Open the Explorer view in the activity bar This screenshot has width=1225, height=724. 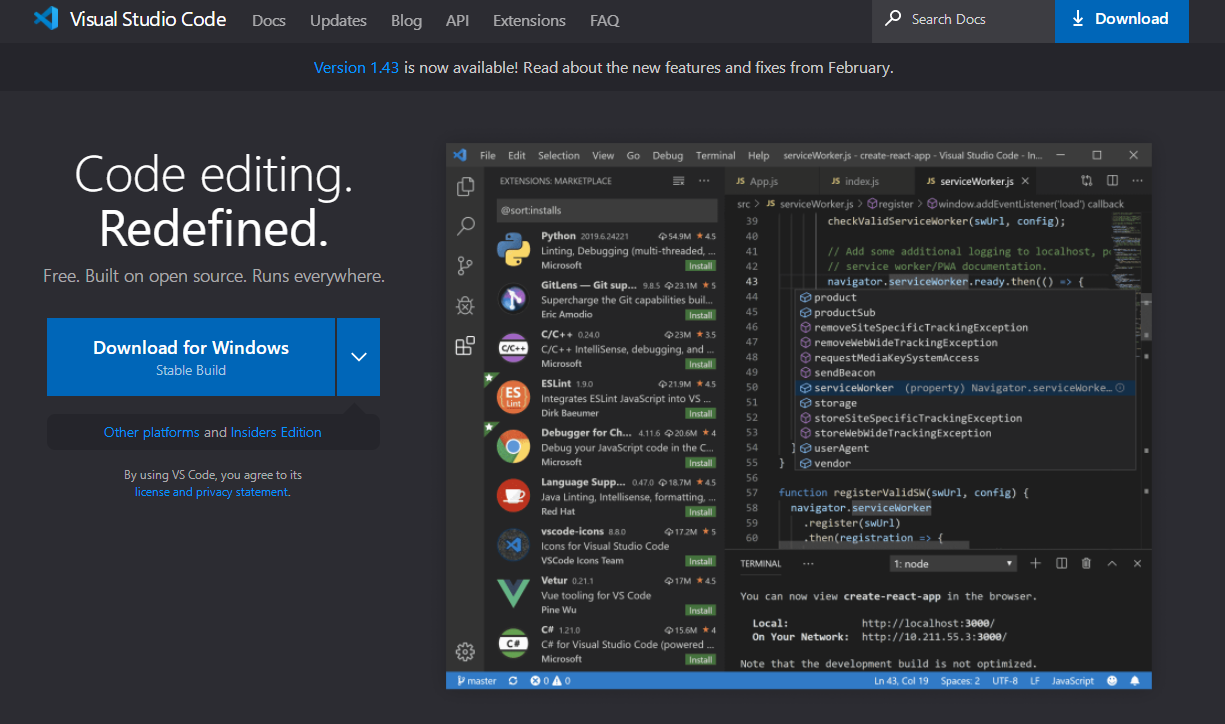[465, 187]
